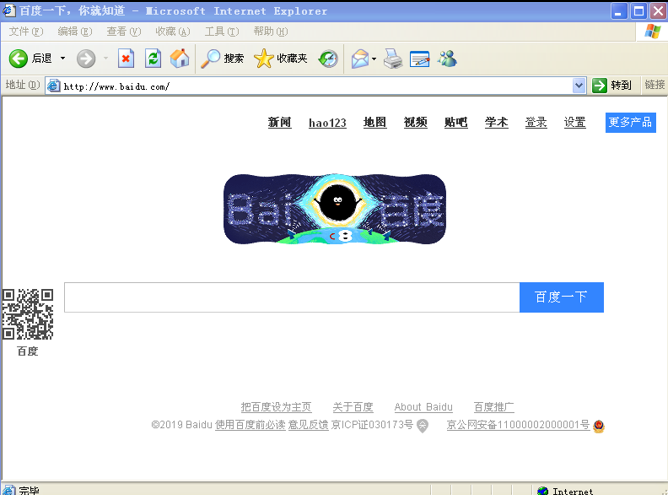Click the Messenger people icon
This screenshot has width=668, height=495.
pos(448,59)
